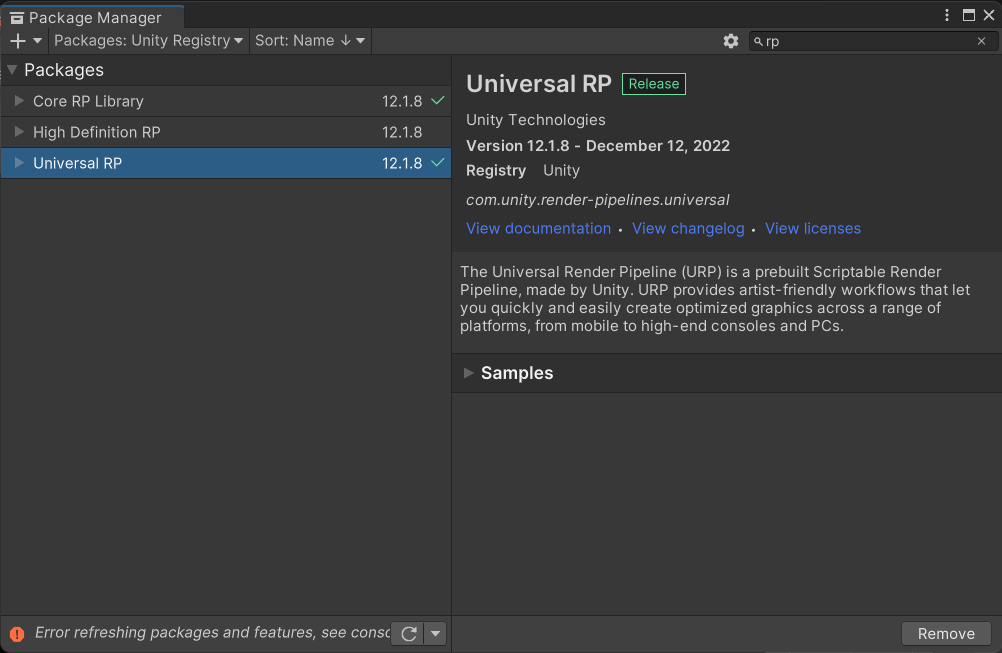Expand the Universal RP row arrow

[x=19, y=163]
